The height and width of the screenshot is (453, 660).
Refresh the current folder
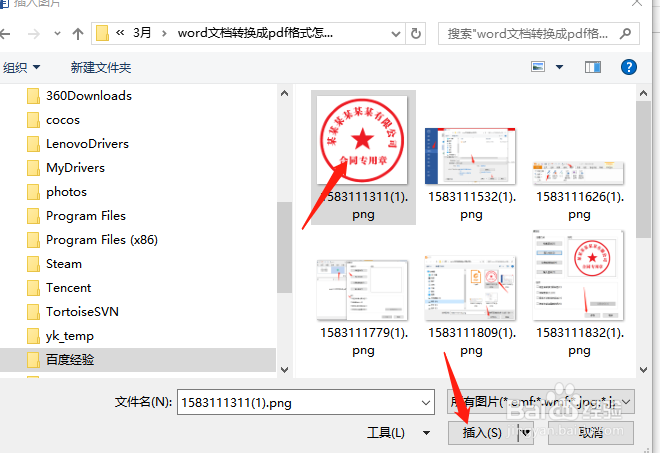pyautogui.click(x=416, y=33)
